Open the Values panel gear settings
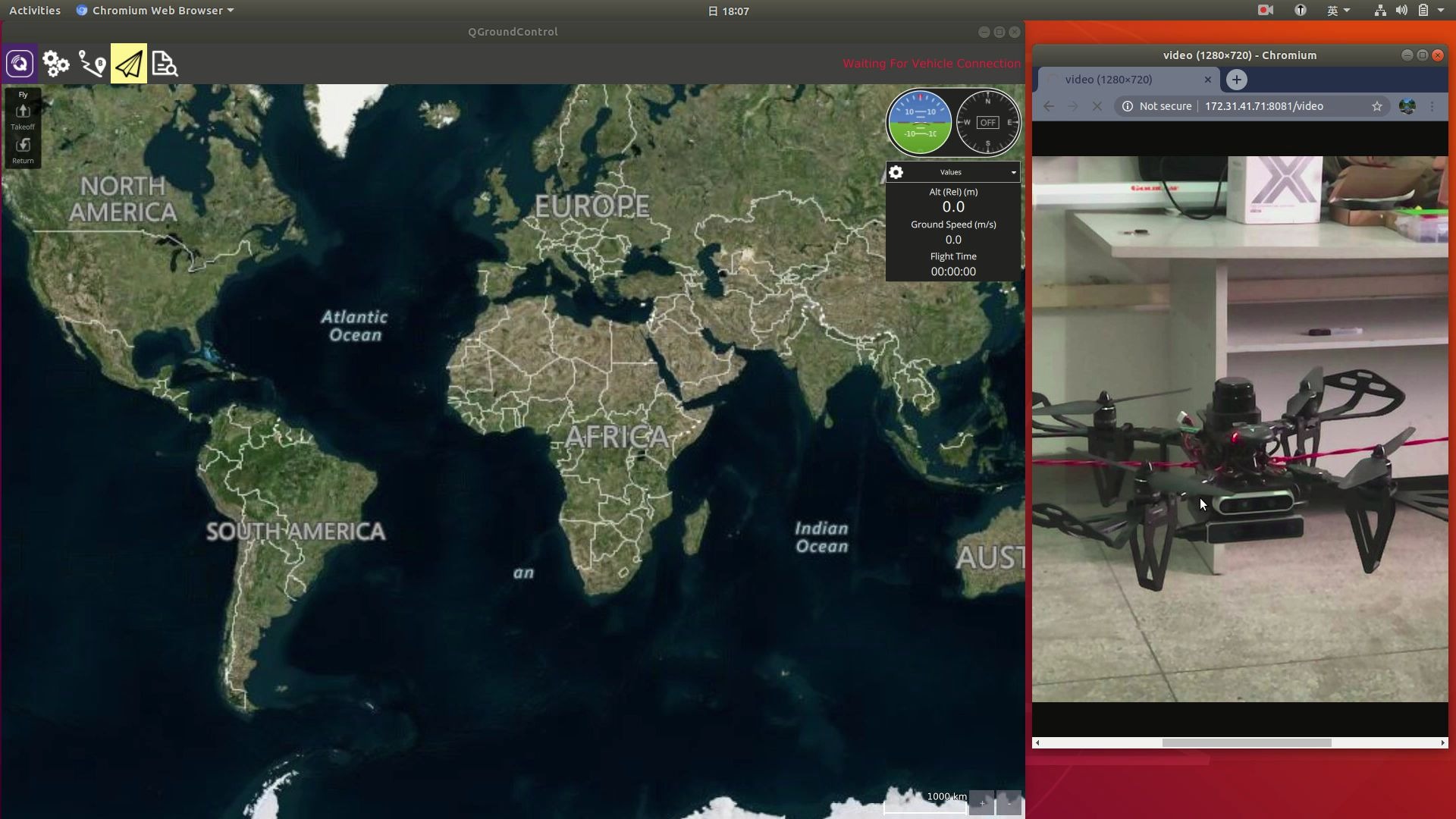The image size is (1456, 819). (896, 172)
